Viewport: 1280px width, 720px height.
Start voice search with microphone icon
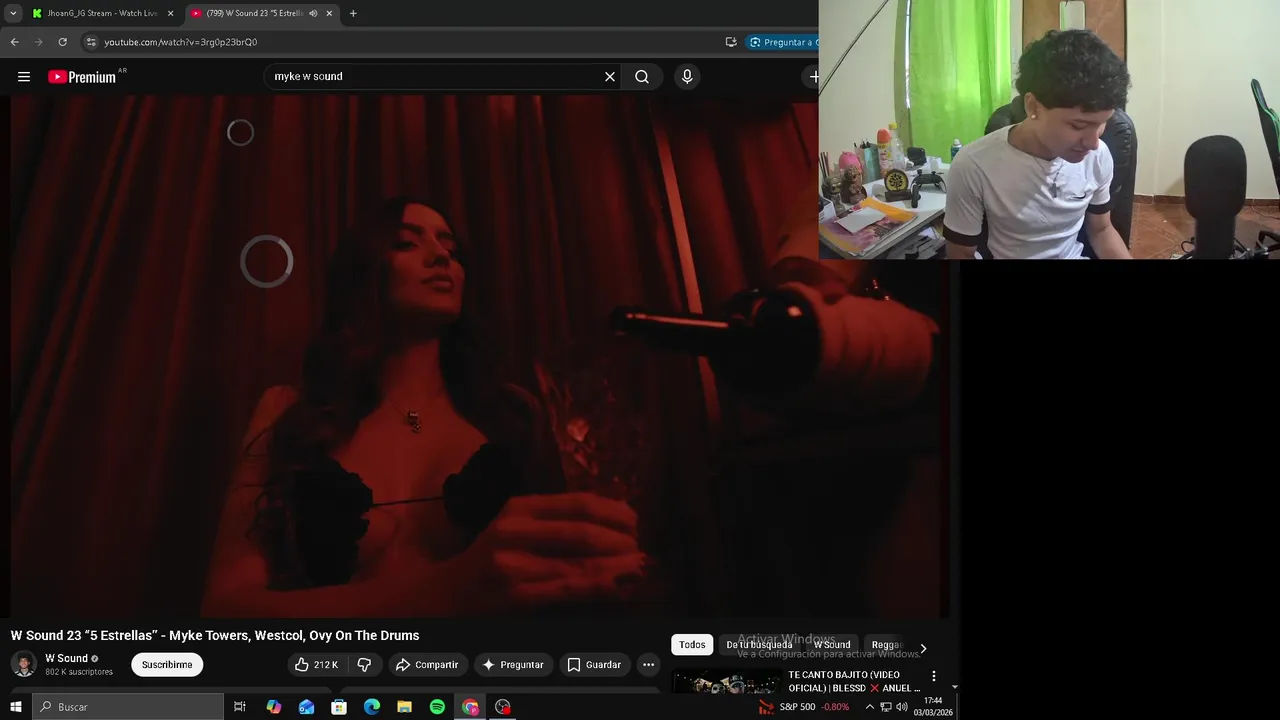[687, 77]
